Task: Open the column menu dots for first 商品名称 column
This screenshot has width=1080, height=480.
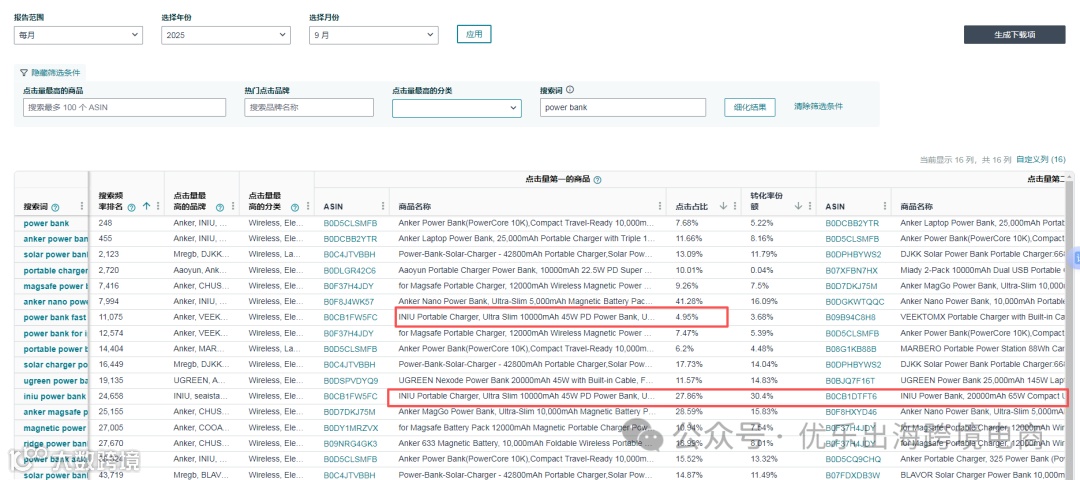Action: click(x=659, y=206)
